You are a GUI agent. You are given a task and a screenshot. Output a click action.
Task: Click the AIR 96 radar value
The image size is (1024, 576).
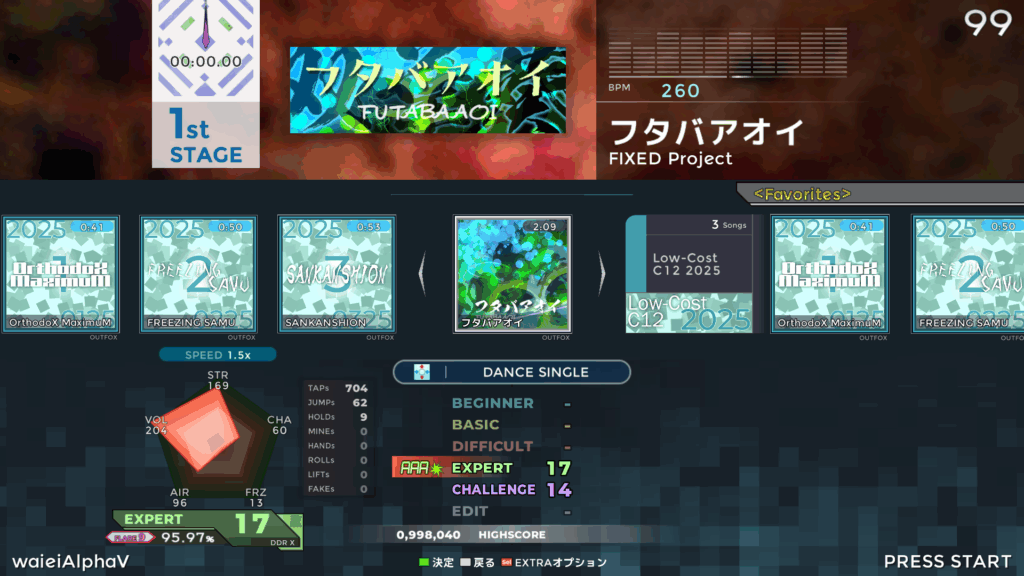click(x=180, y=498)
